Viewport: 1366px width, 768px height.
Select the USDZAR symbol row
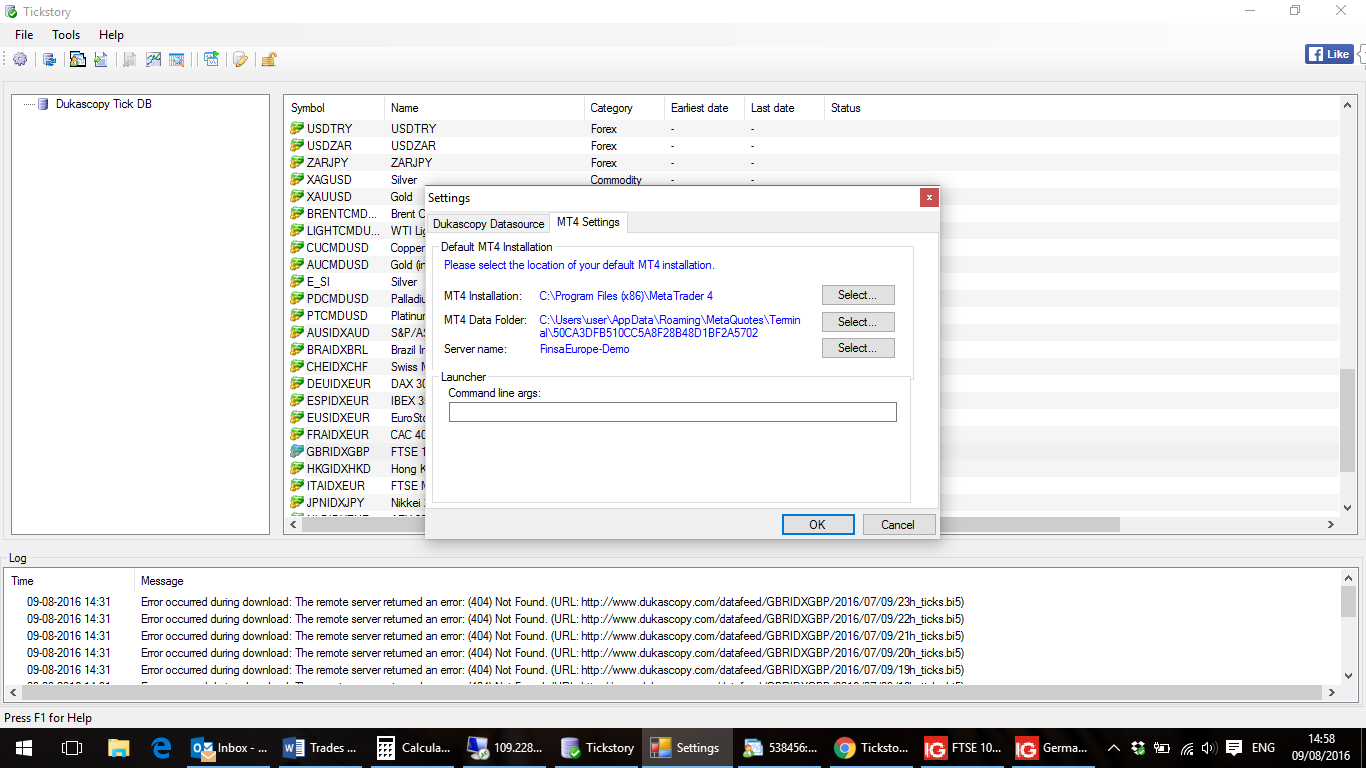point(812,146)
